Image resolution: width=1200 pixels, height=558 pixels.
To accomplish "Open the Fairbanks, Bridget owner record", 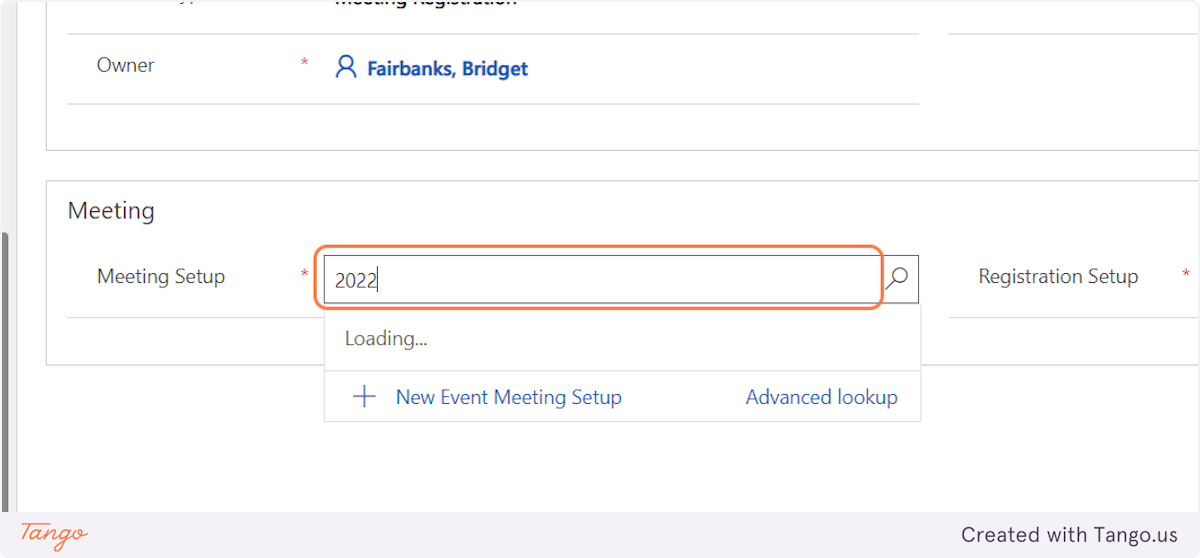I will [x=447, y=69].
